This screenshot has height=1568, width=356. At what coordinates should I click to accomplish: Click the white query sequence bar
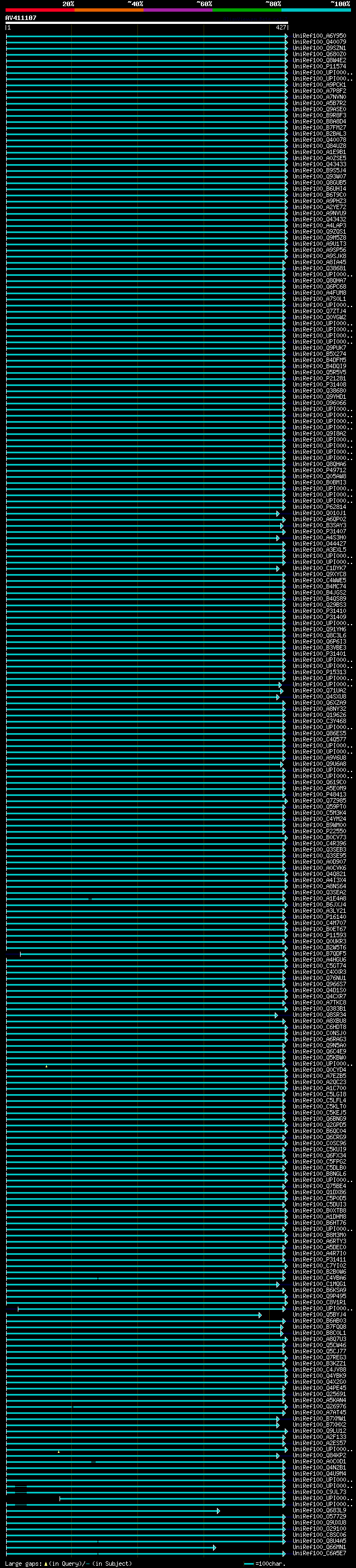coord(147,23)
